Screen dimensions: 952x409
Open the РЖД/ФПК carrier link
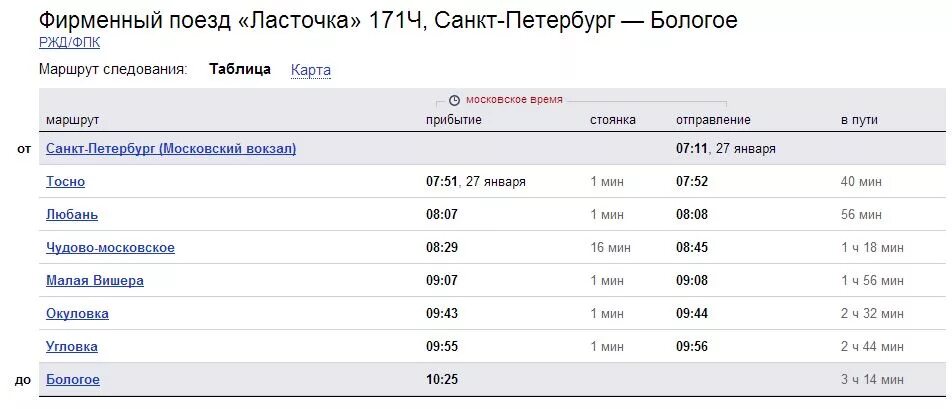(69, 42)
